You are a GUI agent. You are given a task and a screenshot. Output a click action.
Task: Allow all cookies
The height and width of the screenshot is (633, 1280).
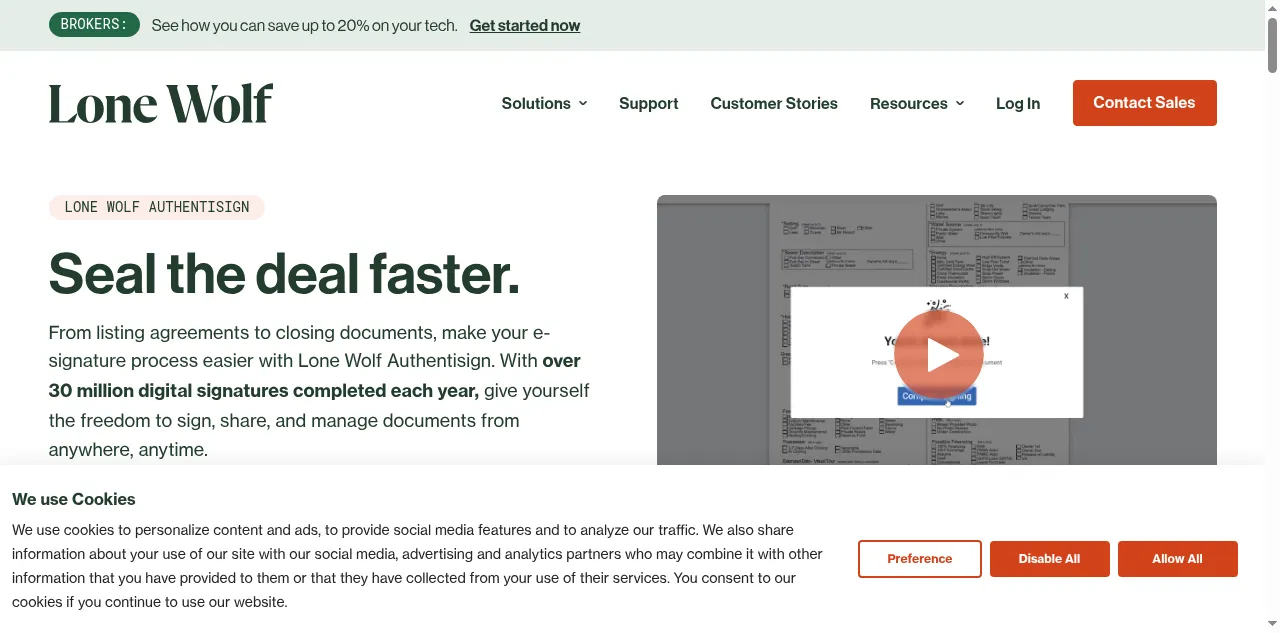point(1177,559)
